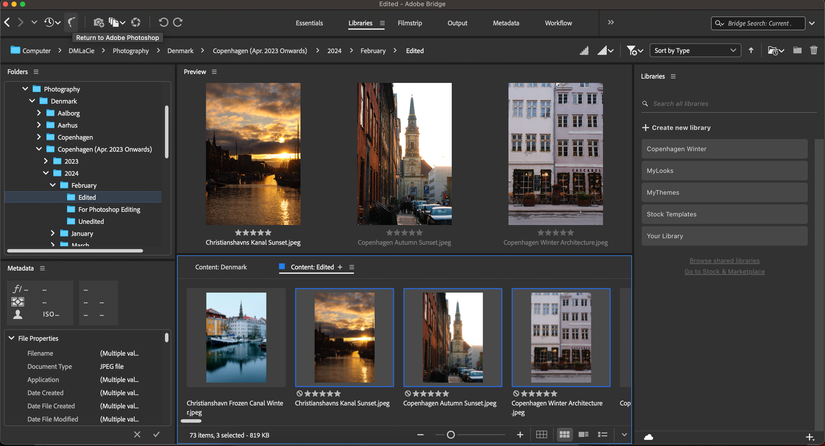Image resolution: width=825 pixels, height=446 pixels.
Task: Switch to grid lock thumbnail view
Action: 541,435
